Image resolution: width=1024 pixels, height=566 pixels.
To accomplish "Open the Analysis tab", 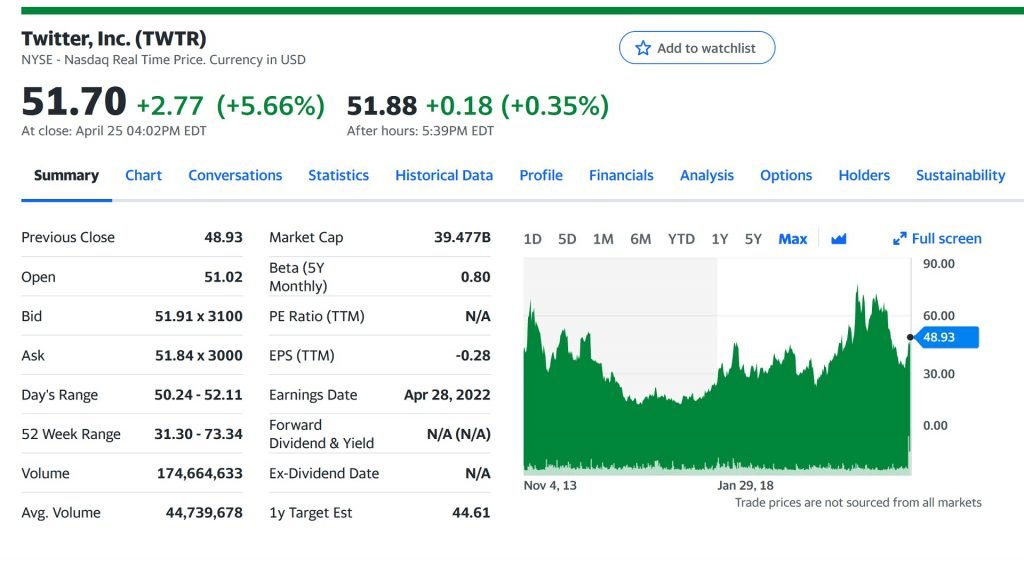I will pyautogui.click(x=707, y=176).
